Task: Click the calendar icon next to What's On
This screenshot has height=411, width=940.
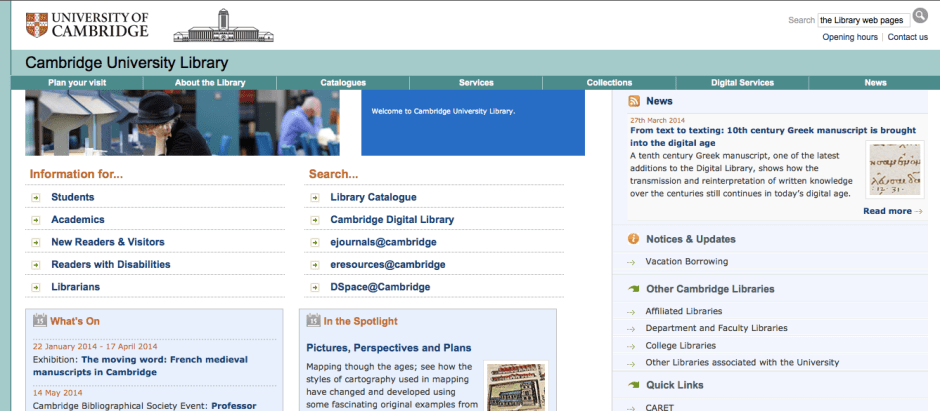Action: (x=40, y=321)
